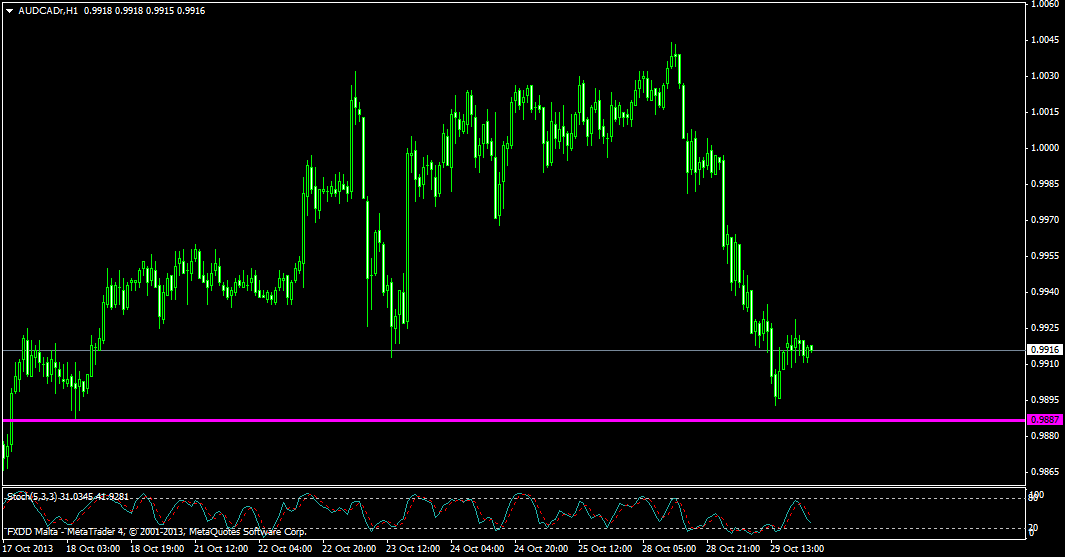This screenshot has height=557, width=1065.
Task: Click the 1.0030 price axis label
Action: click(x=1044, y=76)
